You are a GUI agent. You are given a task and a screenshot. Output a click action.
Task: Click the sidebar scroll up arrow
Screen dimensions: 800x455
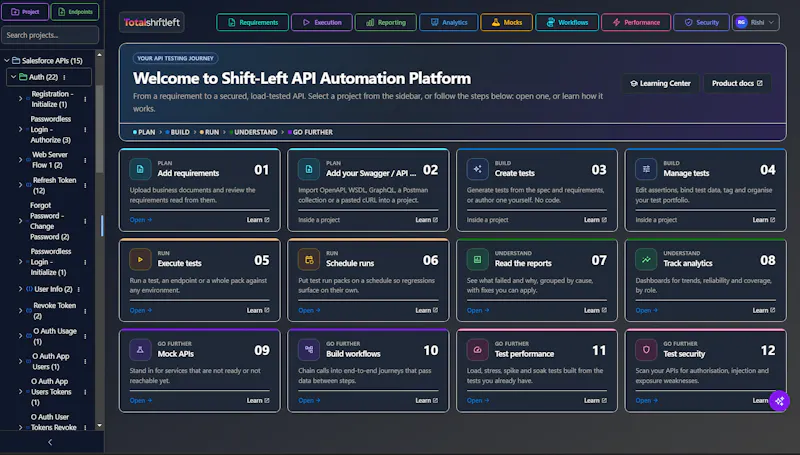coord(99,55)
